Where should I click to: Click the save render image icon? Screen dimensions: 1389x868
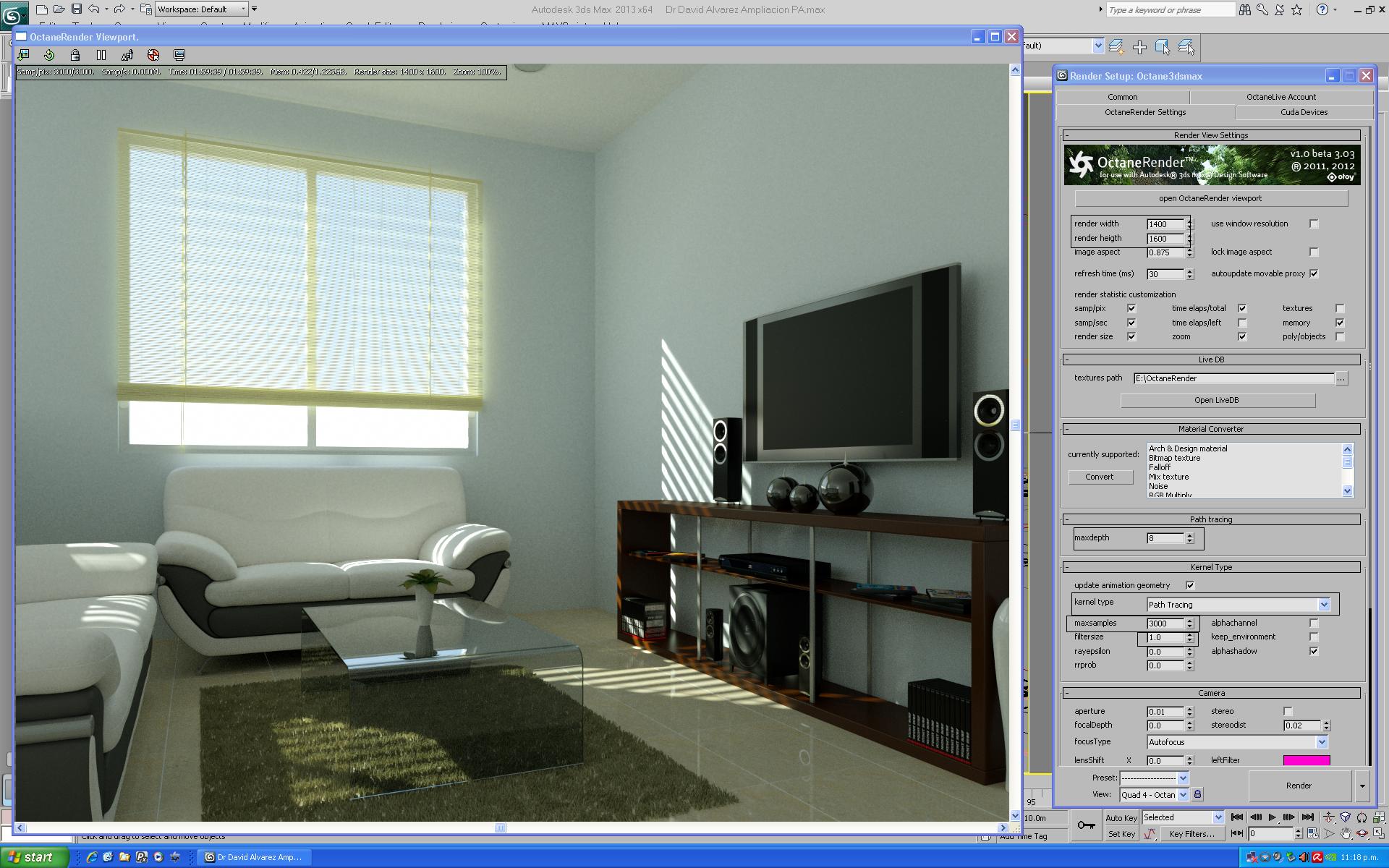click(23, 55)
